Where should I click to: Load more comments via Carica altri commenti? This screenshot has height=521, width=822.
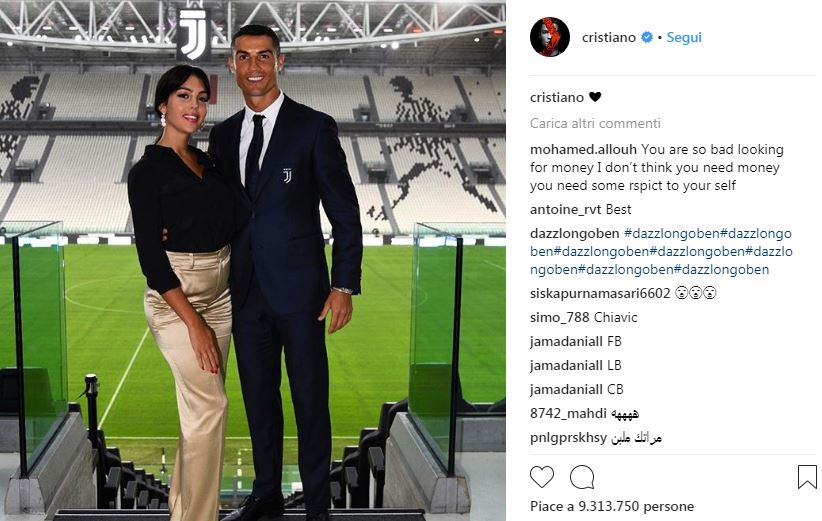[x=595, y=123]
